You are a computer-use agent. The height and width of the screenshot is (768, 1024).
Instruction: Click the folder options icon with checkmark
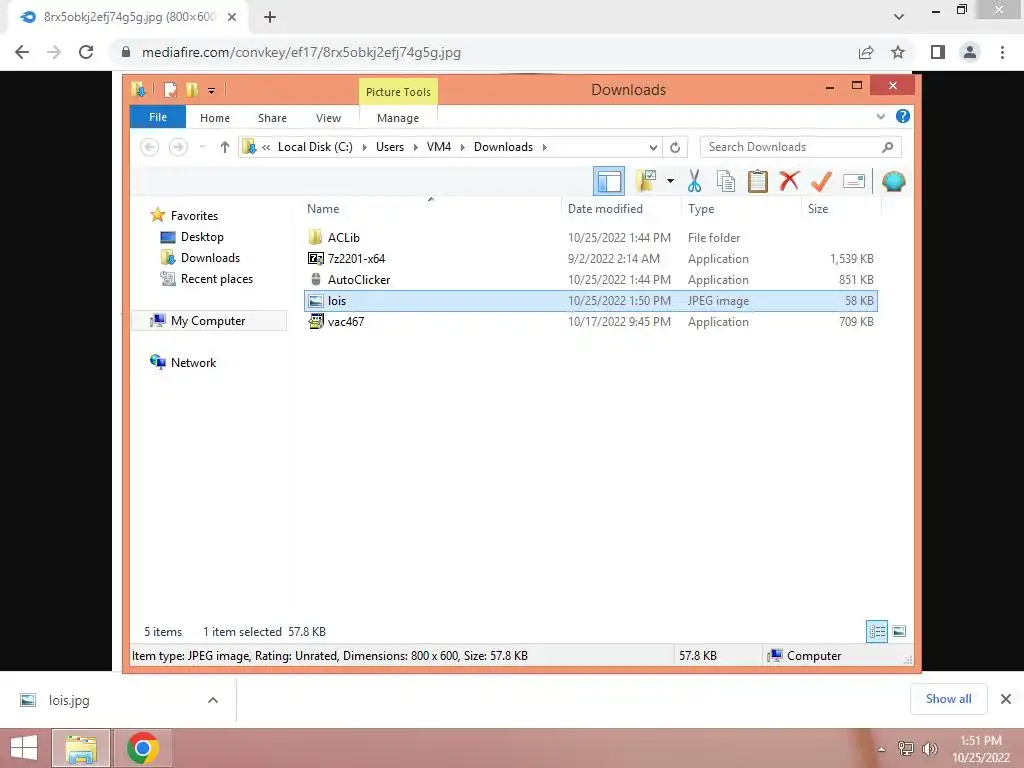(646, 181)
